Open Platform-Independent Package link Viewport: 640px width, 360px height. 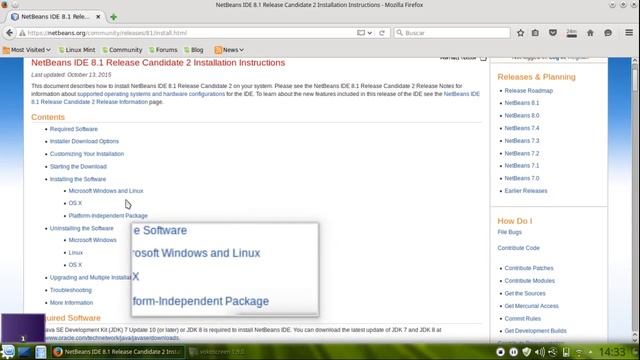pyautogui.click(x=108, y=216)
